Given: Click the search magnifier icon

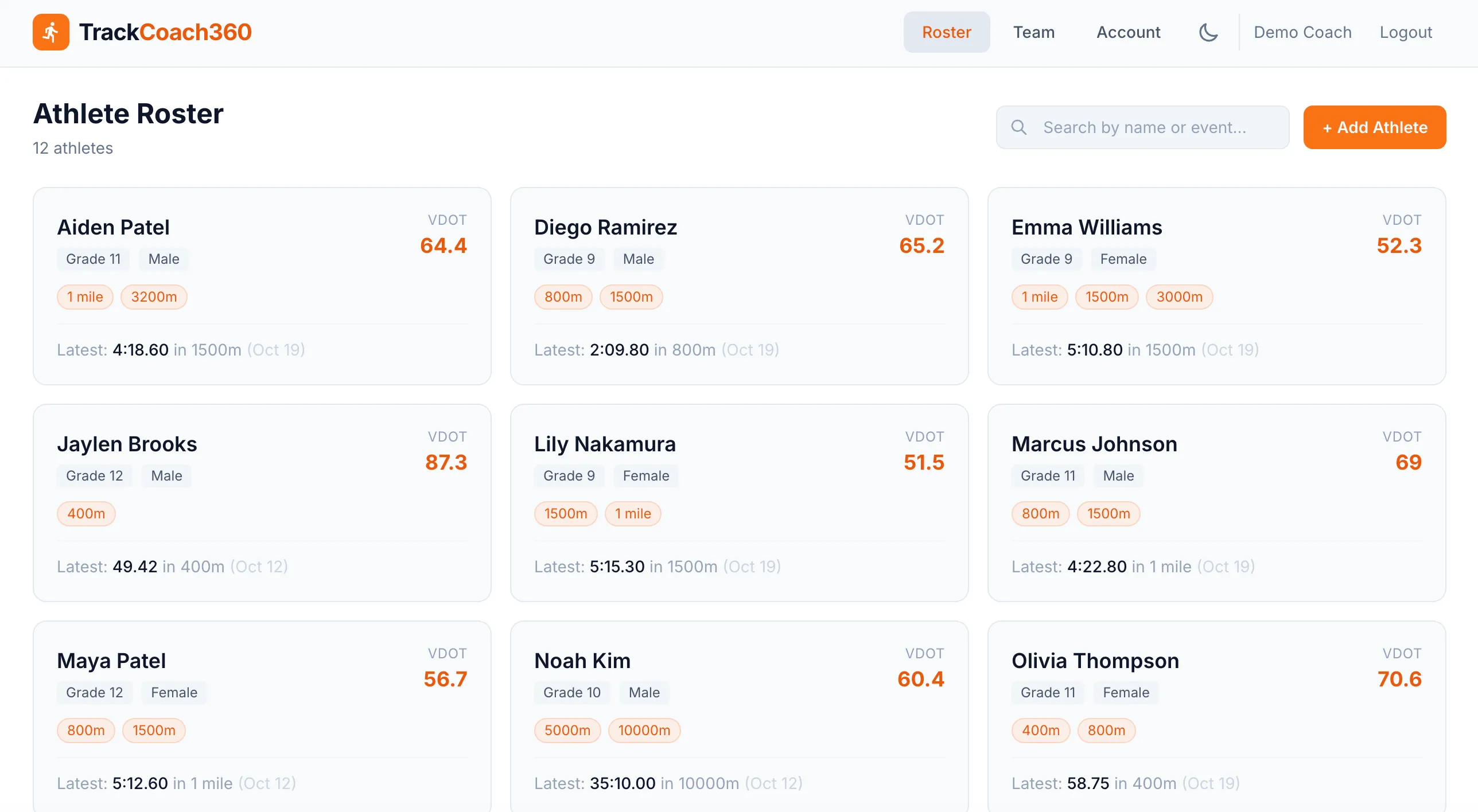Looking at the screenshot, I should 1019,127.
